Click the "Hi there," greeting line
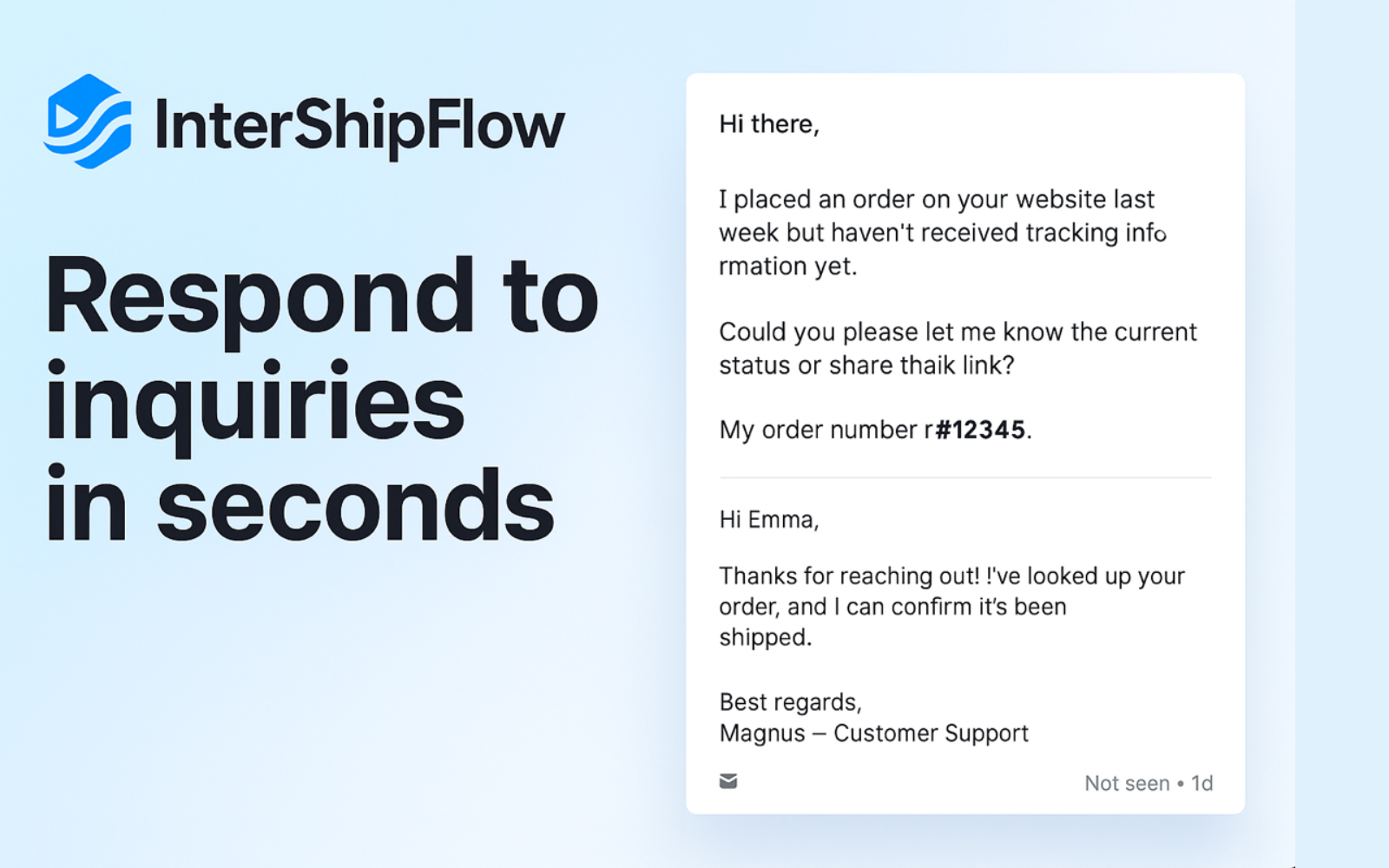Image resolution: width=1389 pixels, height=868 pixels. tap(769, 124)
